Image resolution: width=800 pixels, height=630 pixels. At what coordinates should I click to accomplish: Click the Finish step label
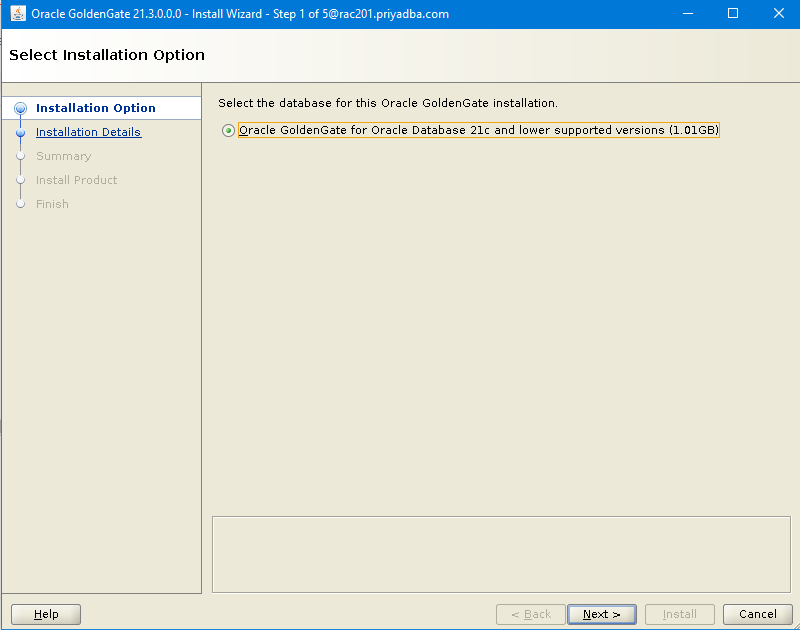pyautogui.click(x=52, y=204)
